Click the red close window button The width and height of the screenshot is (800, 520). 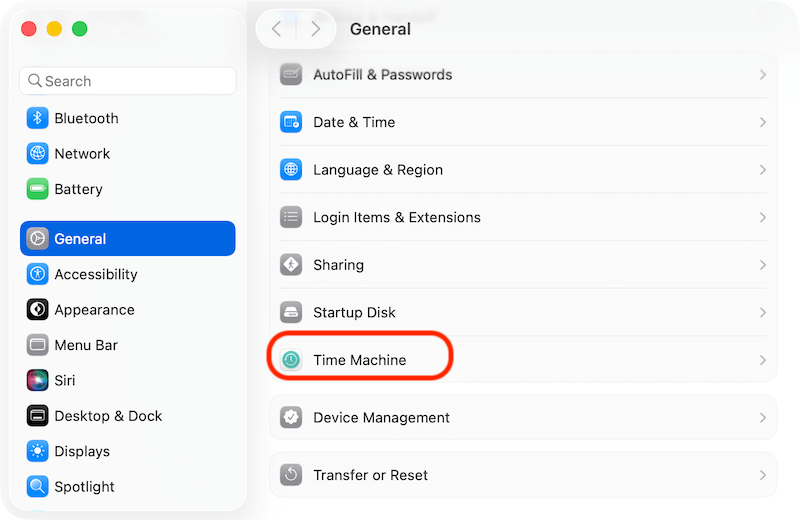[x=29, y=29]
